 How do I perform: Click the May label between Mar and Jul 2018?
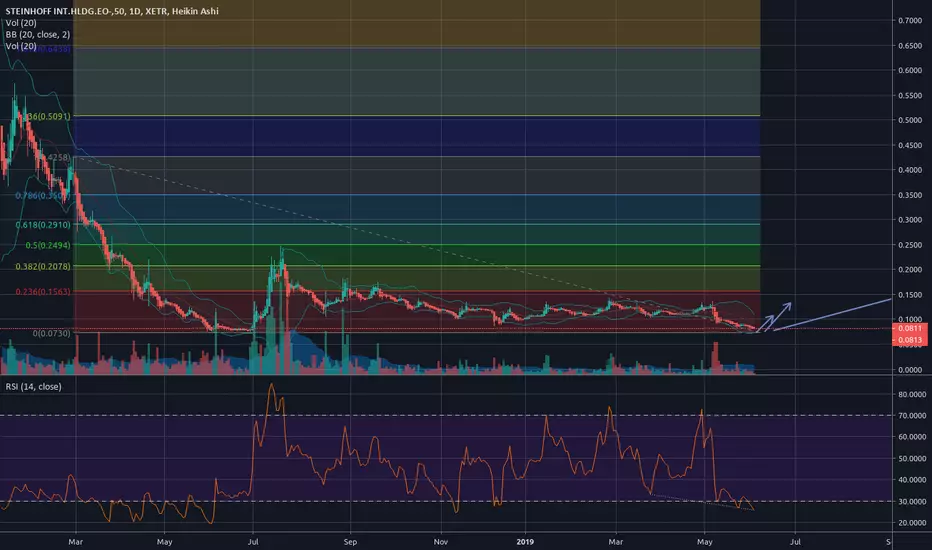pos(164,542)
